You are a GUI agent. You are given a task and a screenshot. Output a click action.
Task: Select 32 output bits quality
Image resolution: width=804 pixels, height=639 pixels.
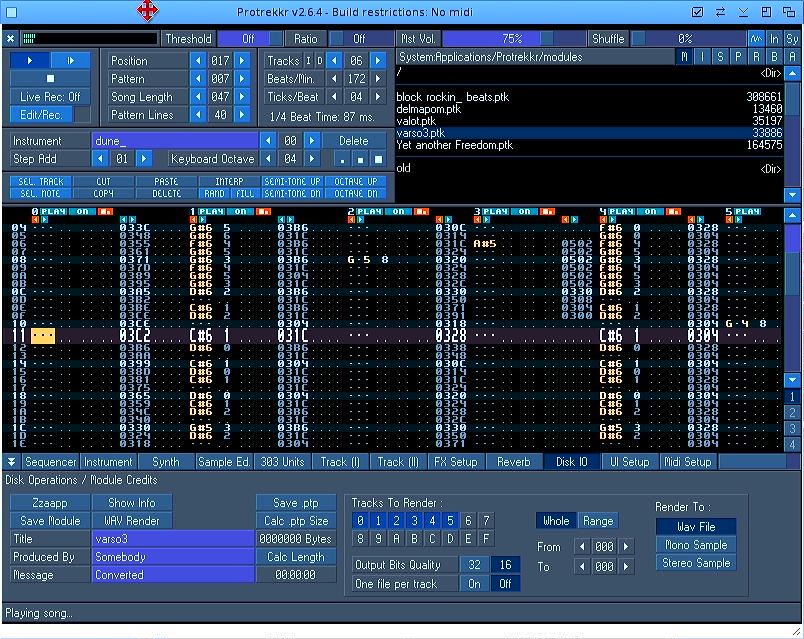pyautogui.click(x=474, y=565)
